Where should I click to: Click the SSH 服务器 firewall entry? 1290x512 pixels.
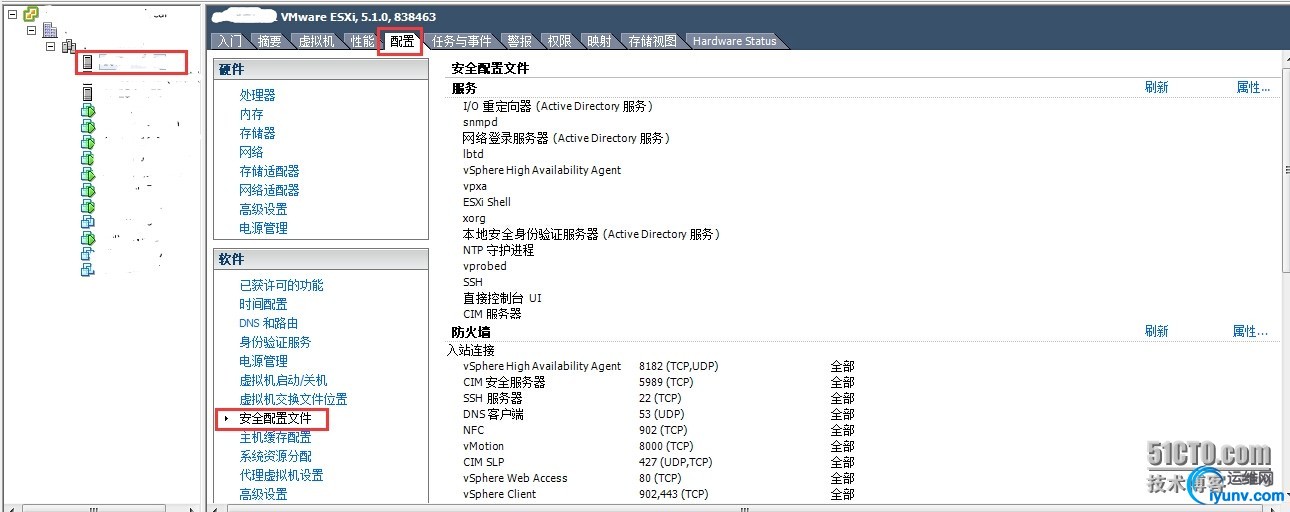(x=492, y=398)
